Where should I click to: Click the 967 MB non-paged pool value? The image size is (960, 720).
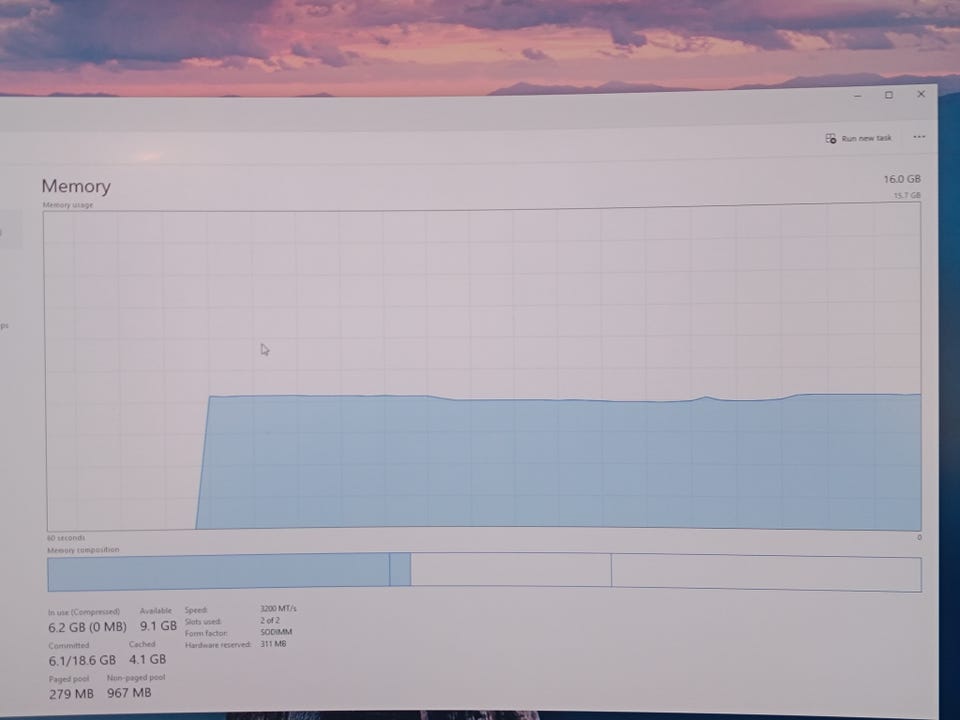point(129,692)
